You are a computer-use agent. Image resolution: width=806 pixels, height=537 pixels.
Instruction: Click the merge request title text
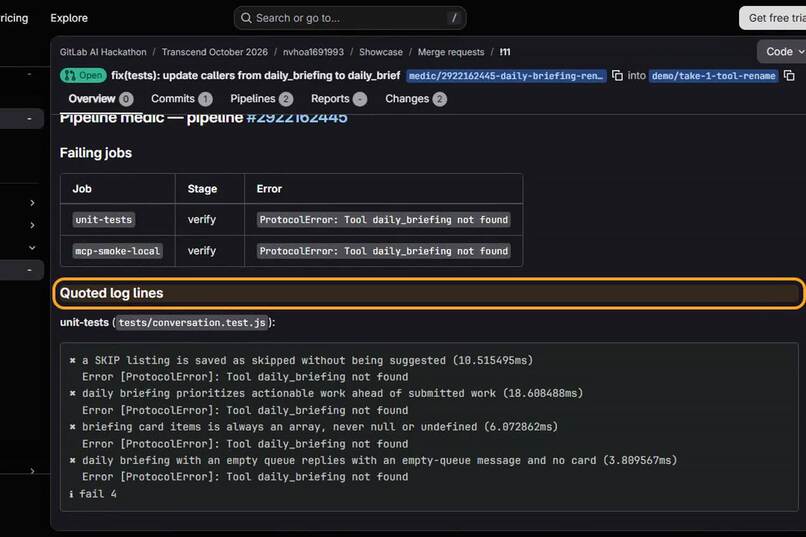pyautogui.click(x=255, y=76)
